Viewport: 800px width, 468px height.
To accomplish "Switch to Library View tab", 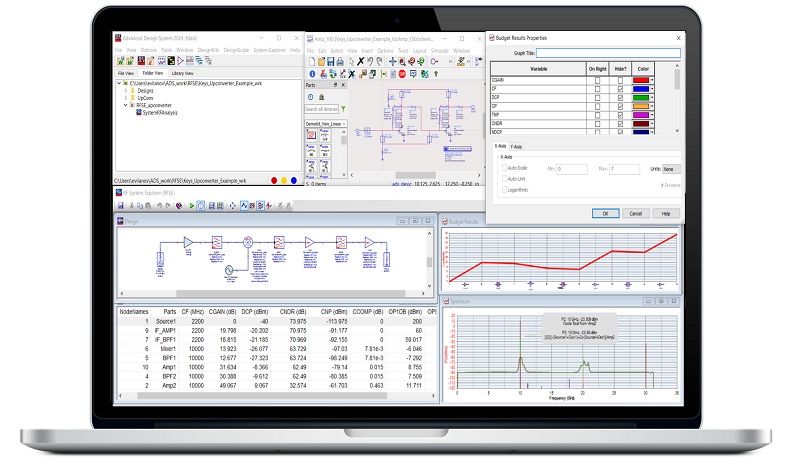I will pos(182,73).
